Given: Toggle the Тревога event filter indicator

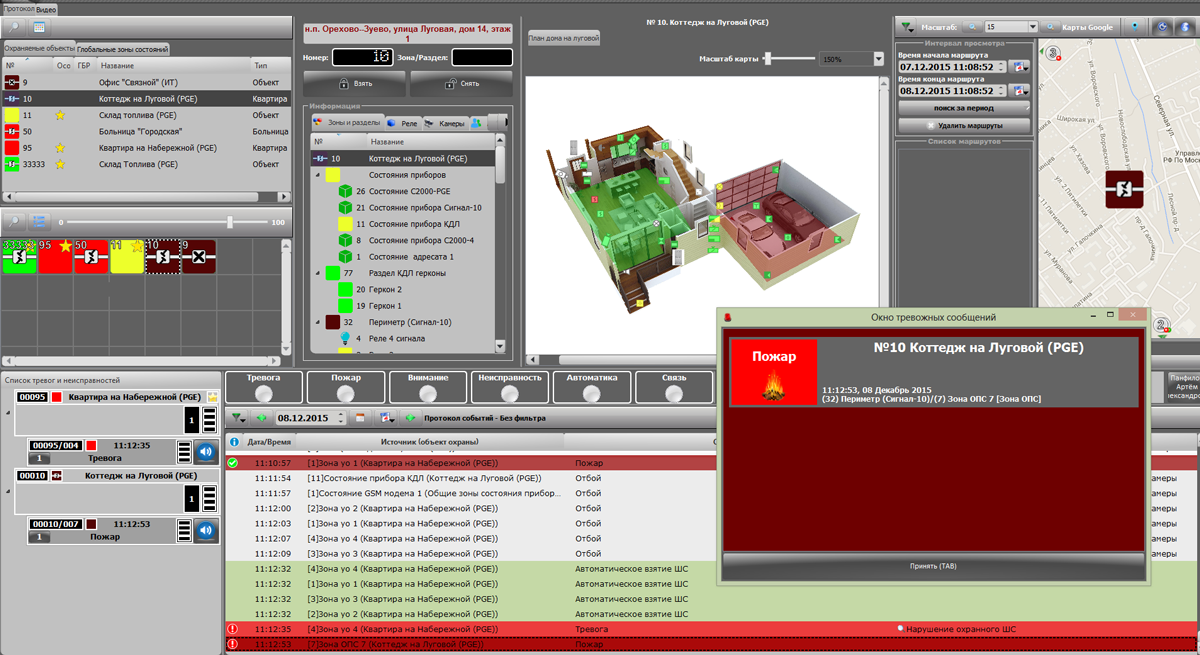Looking at the screenshot, I should click(x=264, y=393).
